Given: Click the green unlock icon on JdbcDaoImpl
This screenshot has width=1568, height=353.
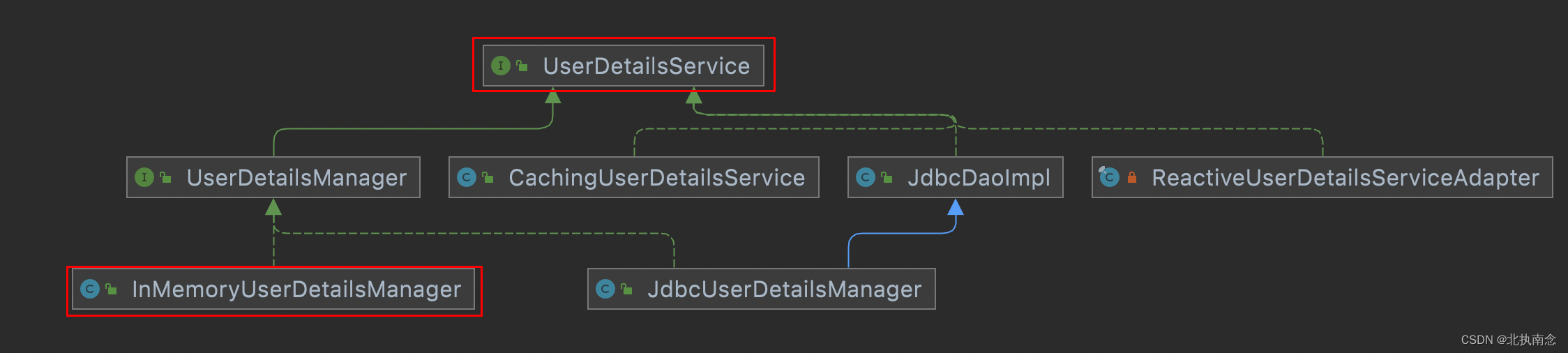Looking at the screenshot, I should coord(887,177).
